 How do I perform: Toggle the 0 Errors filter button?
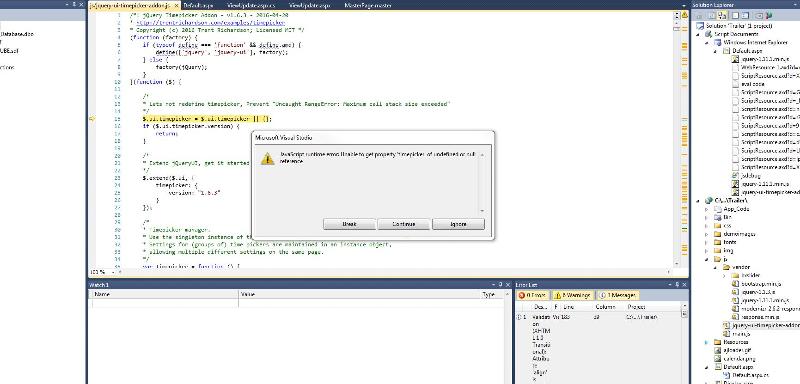(532, 295)
